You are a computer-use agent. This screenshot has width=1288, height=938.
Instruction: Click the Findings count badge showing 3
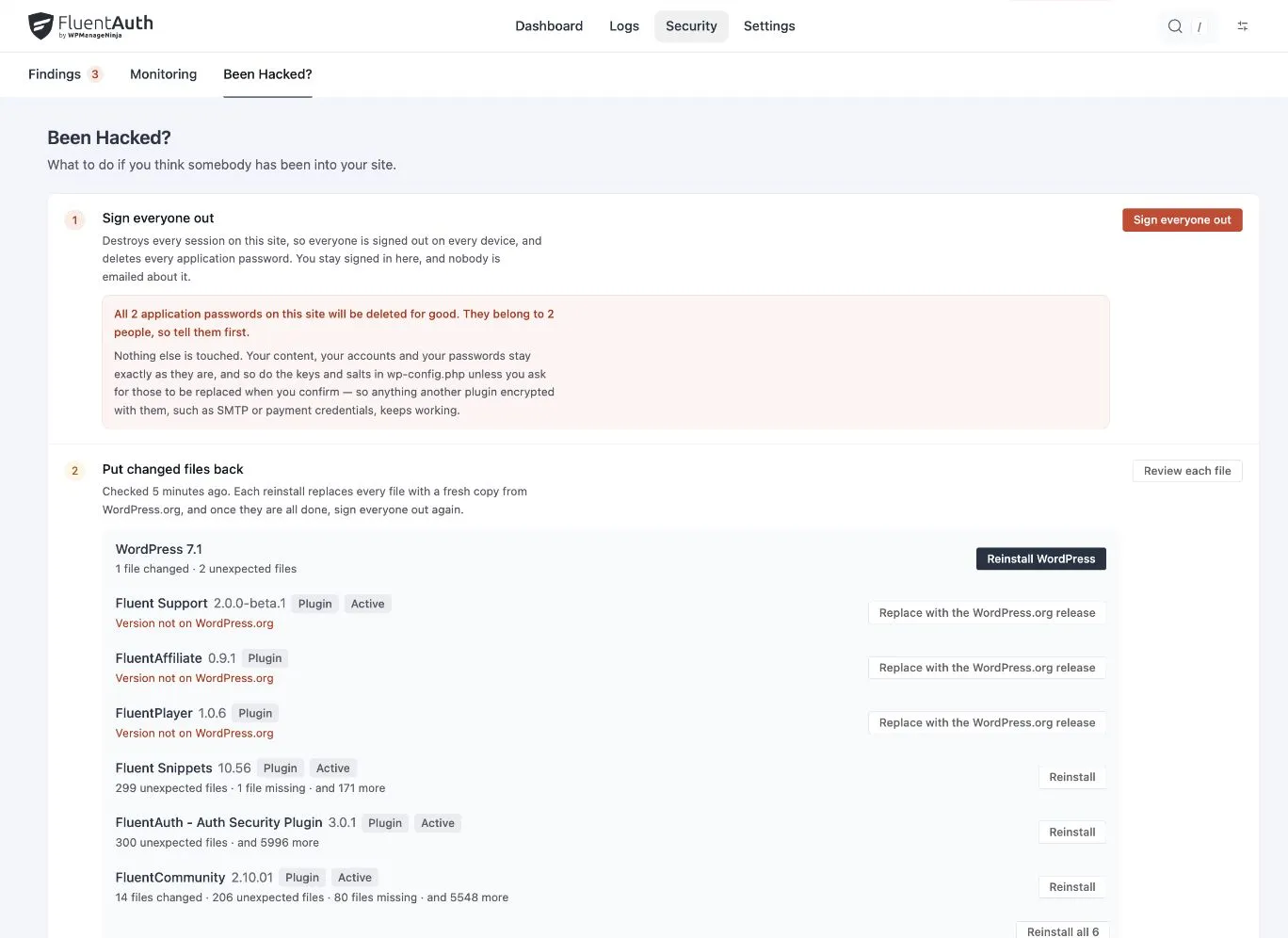(x=95, y=74)
